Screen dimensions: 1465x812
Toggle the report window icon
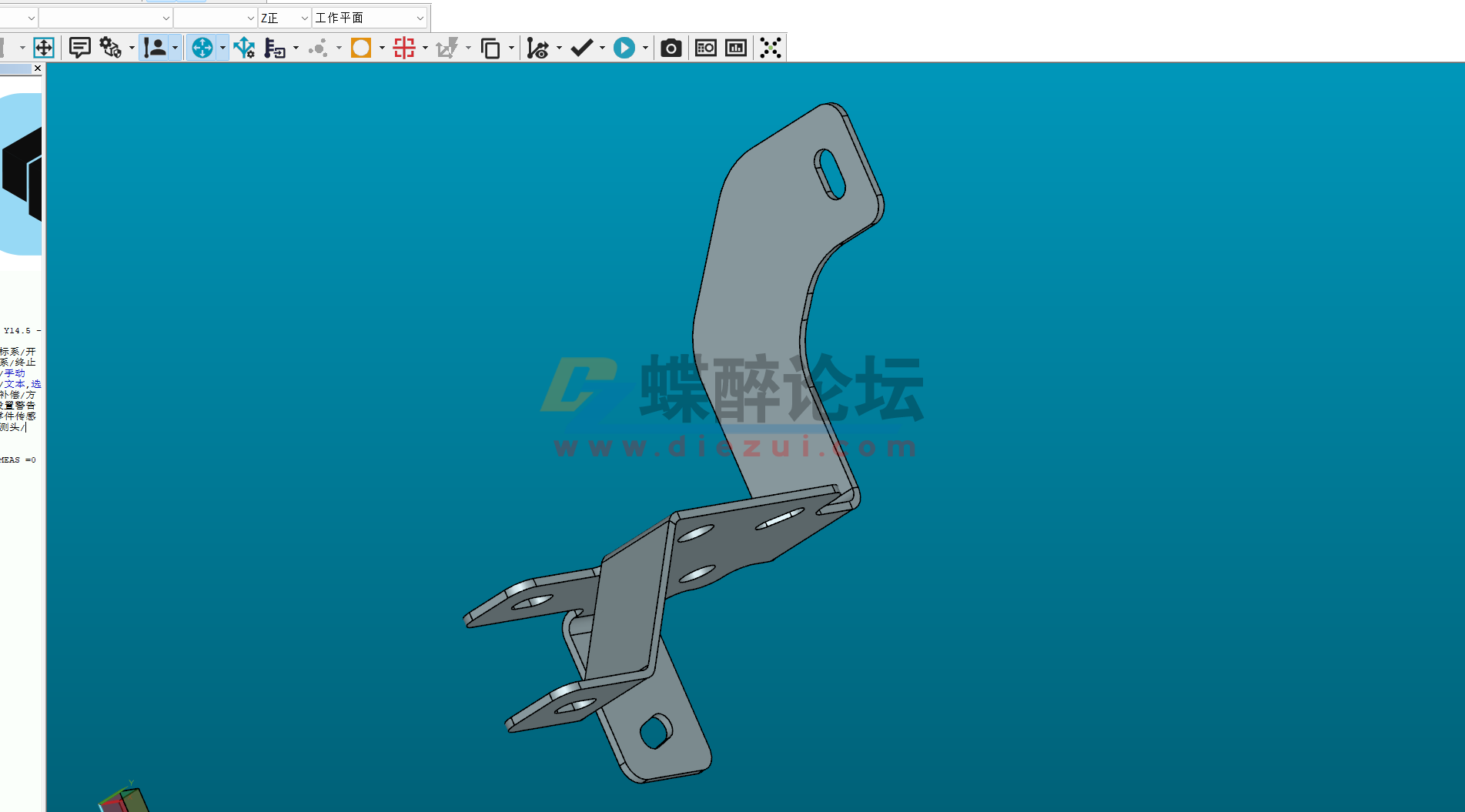click(705, 48)
